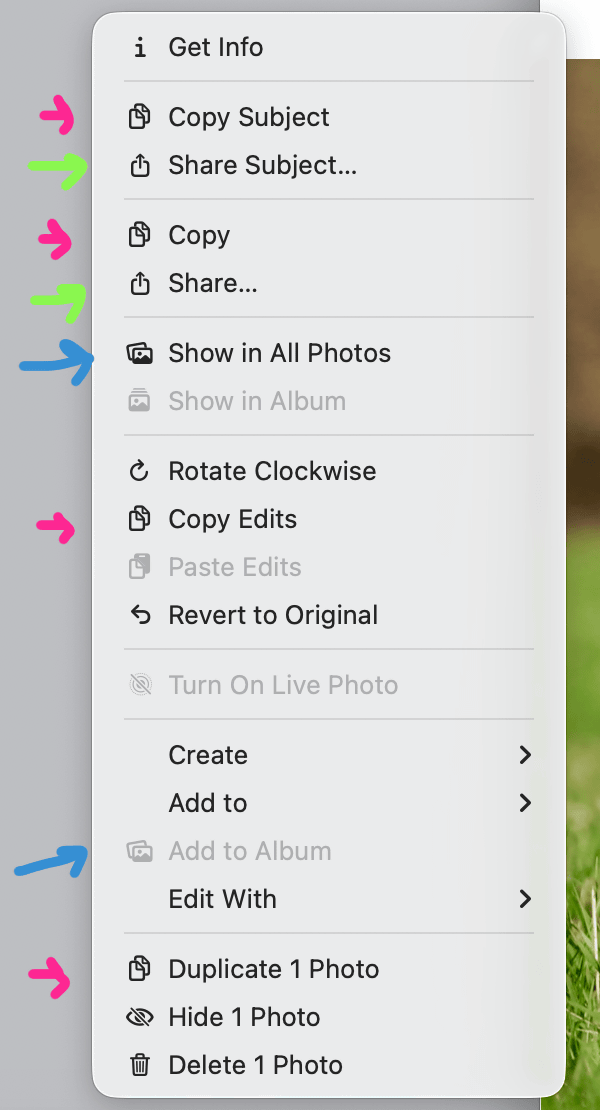This screenshot has width=600, height=1110.
Task: Choose Copy Edits from the menu
Action: pos(232,519)
